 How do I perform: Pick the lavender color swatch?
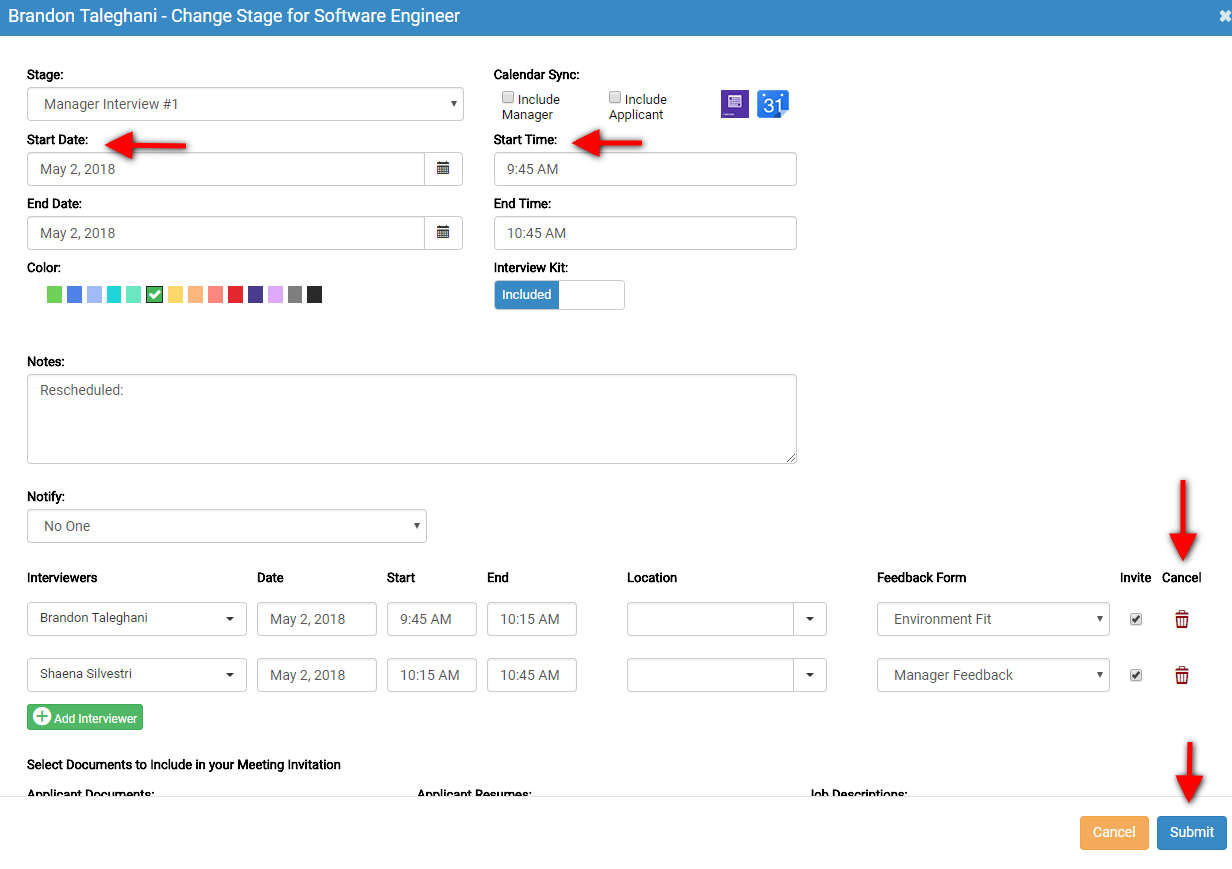point(275,295)
